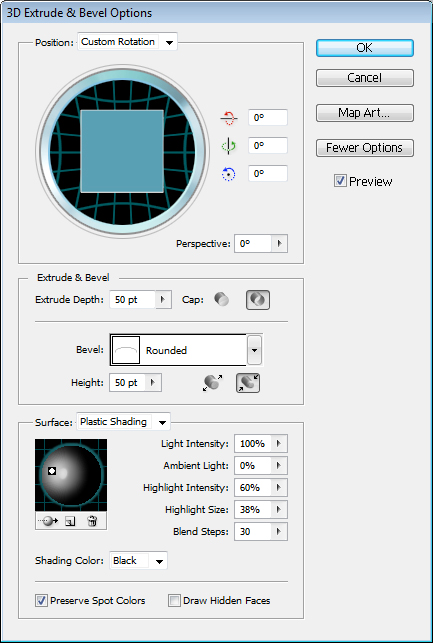
Task: Click the blue Z-axis rotation icon
Action: coord(228,174)
